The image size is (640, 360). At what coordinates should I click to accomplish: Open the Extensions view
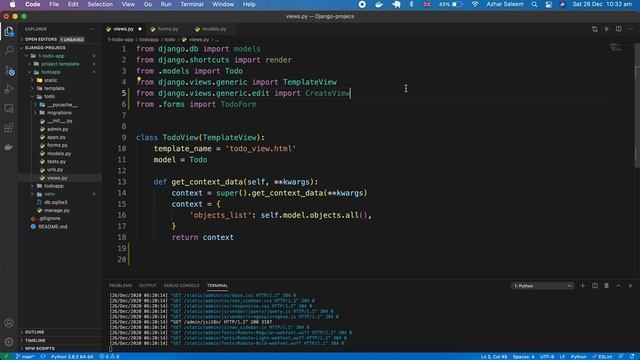(9, 128)
